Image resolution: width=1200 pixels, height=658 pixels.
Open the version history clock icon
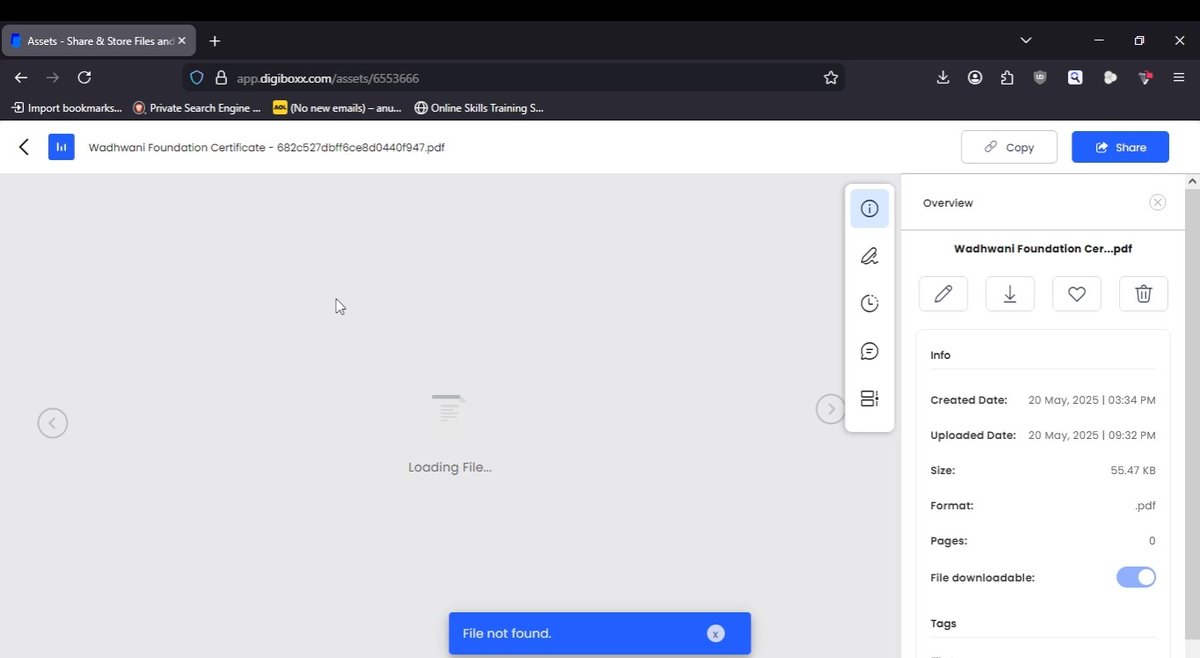(x=869, y=303)
